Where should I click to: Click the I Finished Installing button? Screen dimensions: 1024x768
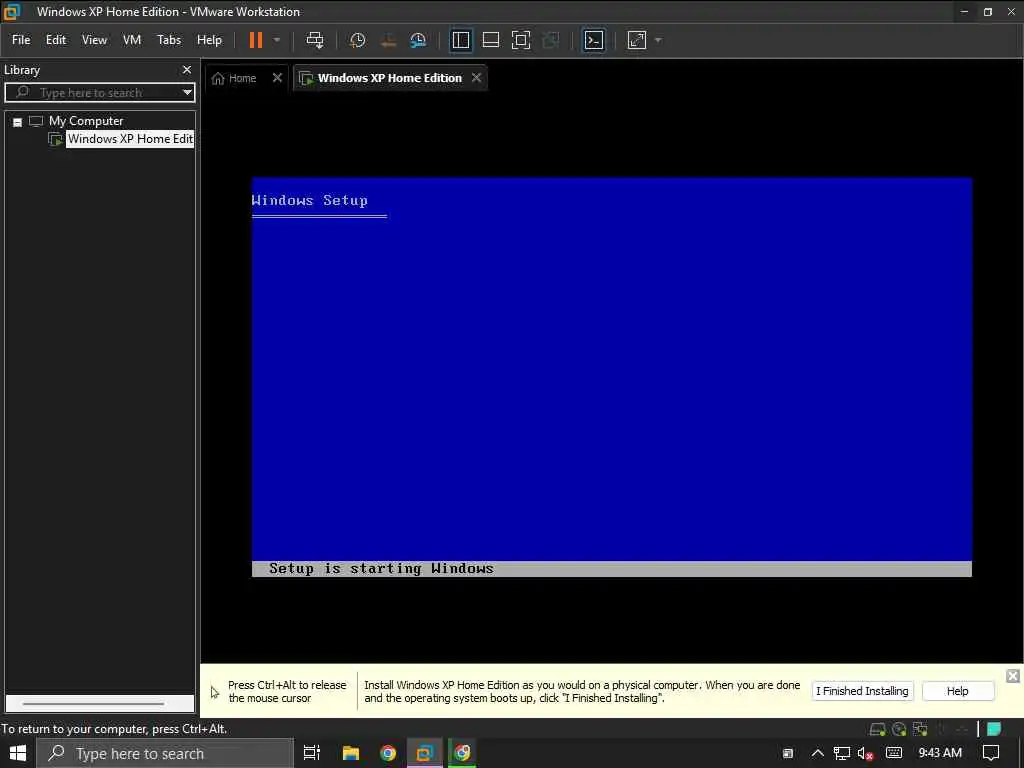point(861,691)
